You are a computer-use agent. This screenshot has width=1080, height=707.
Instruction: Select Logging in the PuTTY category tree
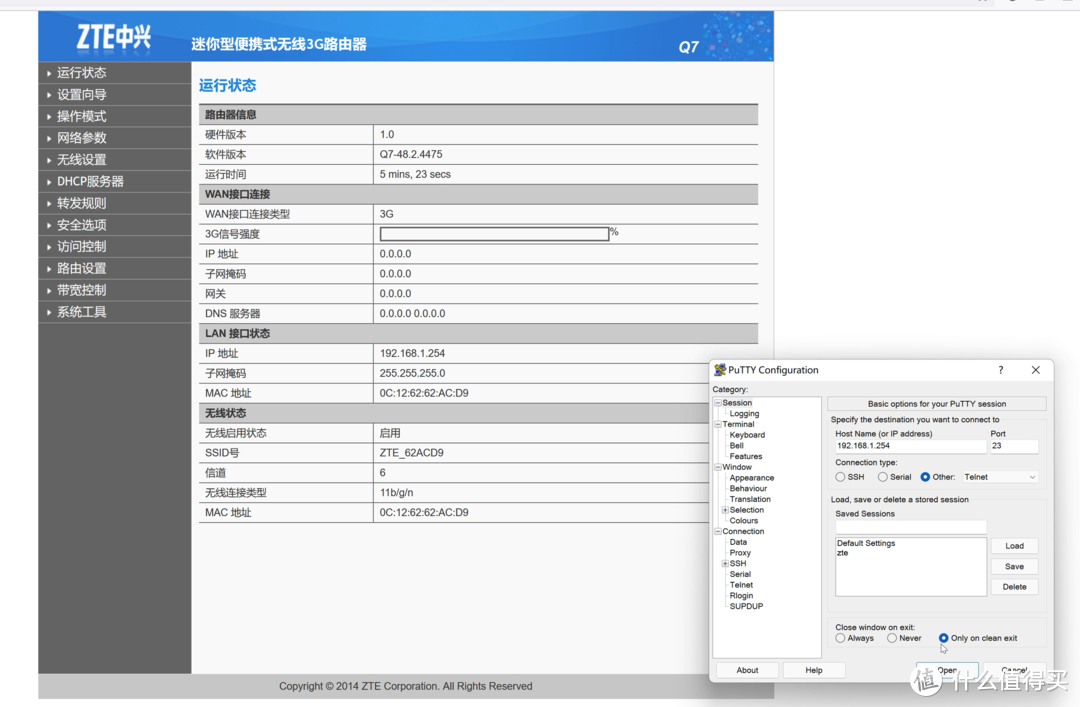[x=744, y=413]
